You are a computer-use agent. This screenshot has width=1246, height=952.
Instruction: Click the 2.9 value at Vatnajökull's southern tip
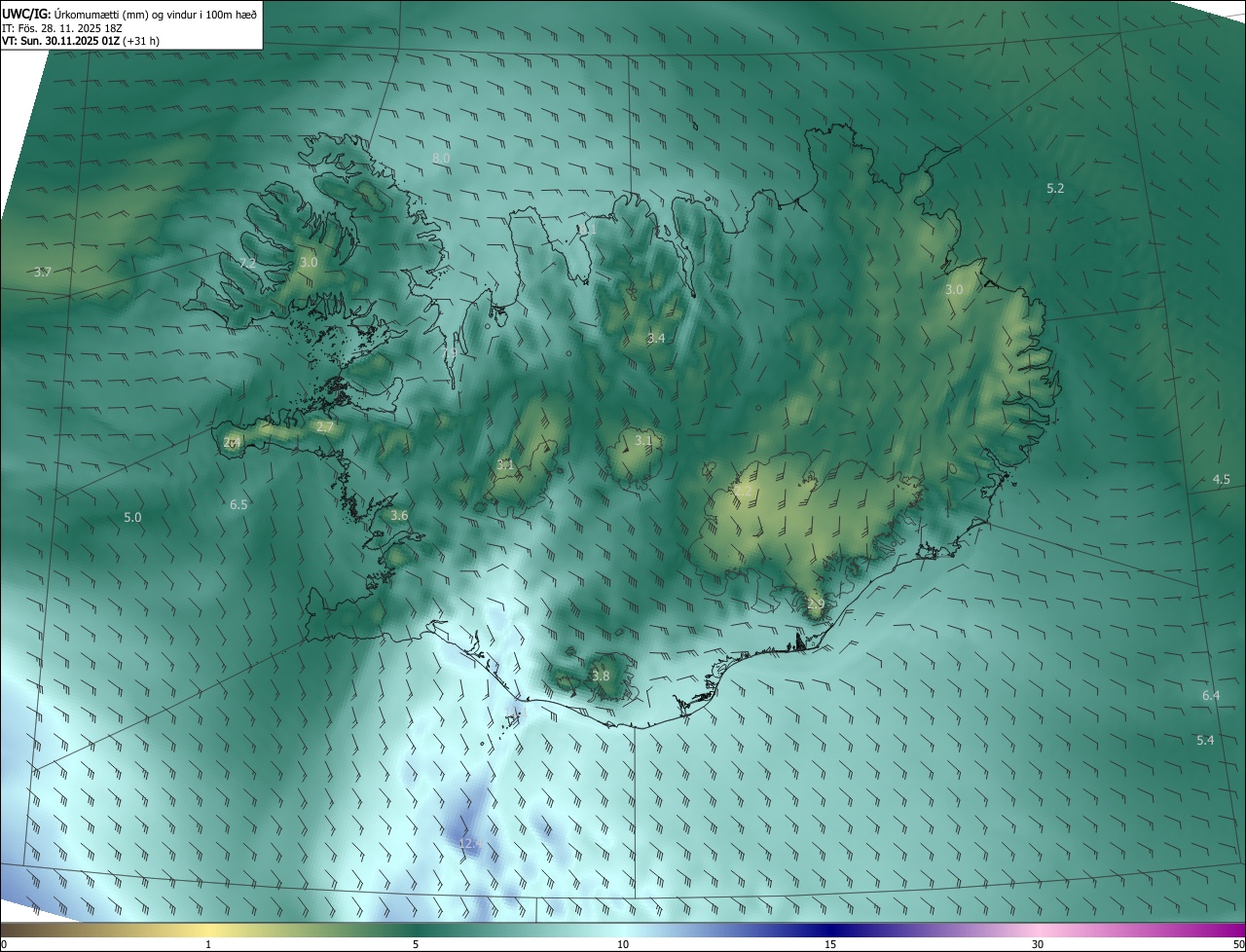point(816,604)
